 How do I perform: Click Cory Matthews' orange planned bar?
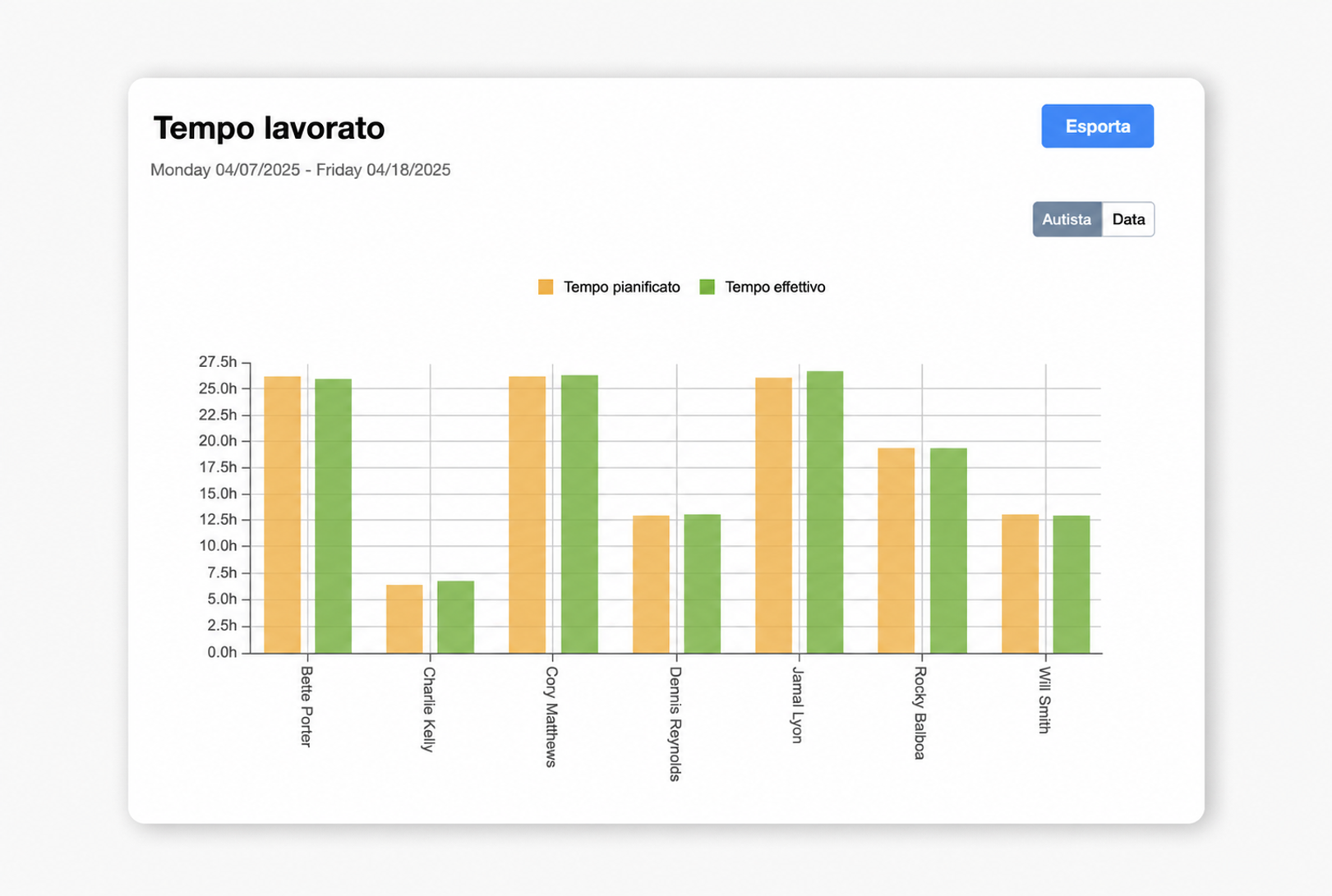click(x=527, y=515)
